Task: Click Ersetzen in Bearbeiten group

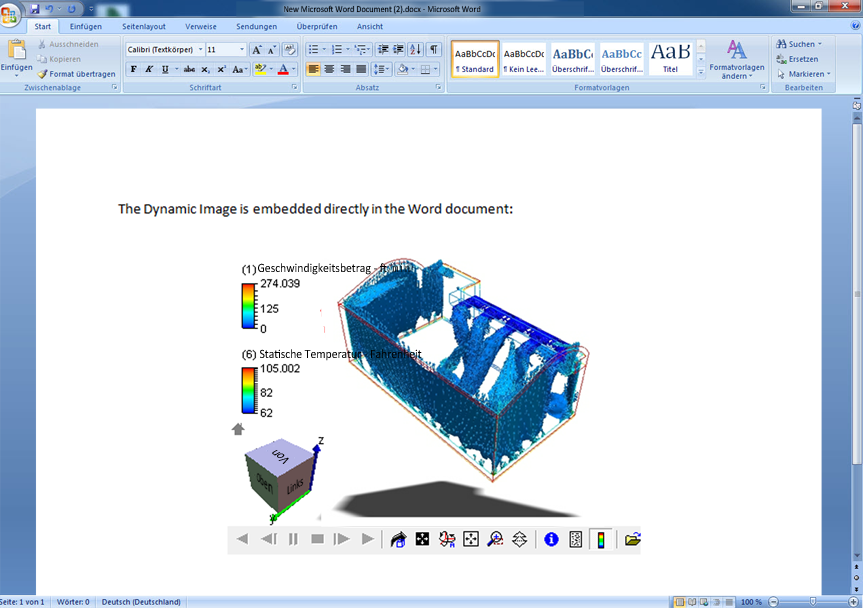Action: tap(797, 59)
